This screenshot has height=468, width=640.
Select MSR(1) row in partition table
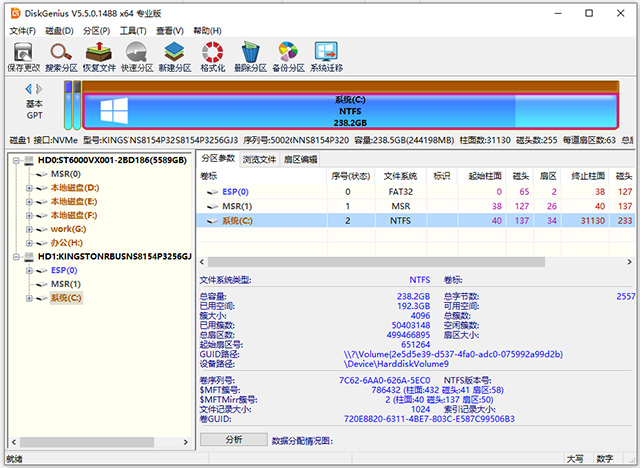coord(416,206)
